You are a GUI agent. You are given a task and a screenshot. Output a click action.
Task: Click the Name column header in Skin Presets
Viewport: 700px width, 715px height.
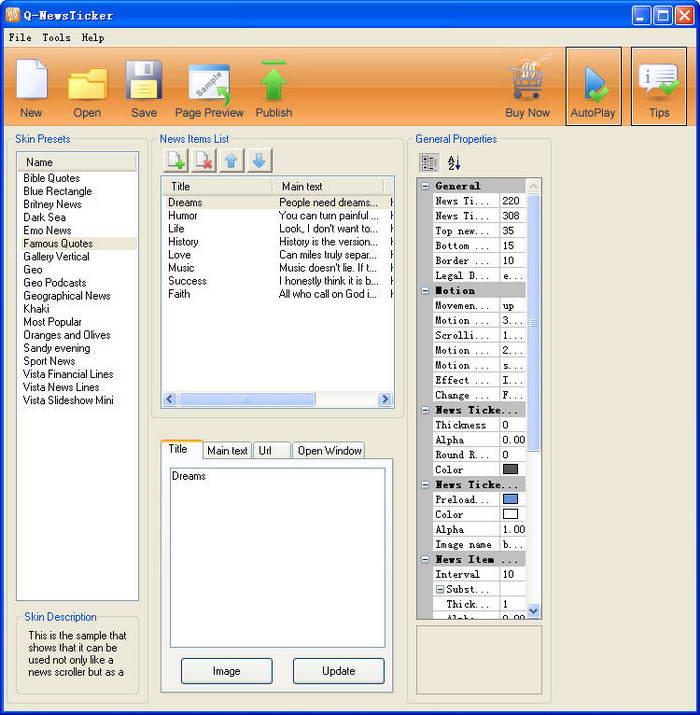coord(77,162)
